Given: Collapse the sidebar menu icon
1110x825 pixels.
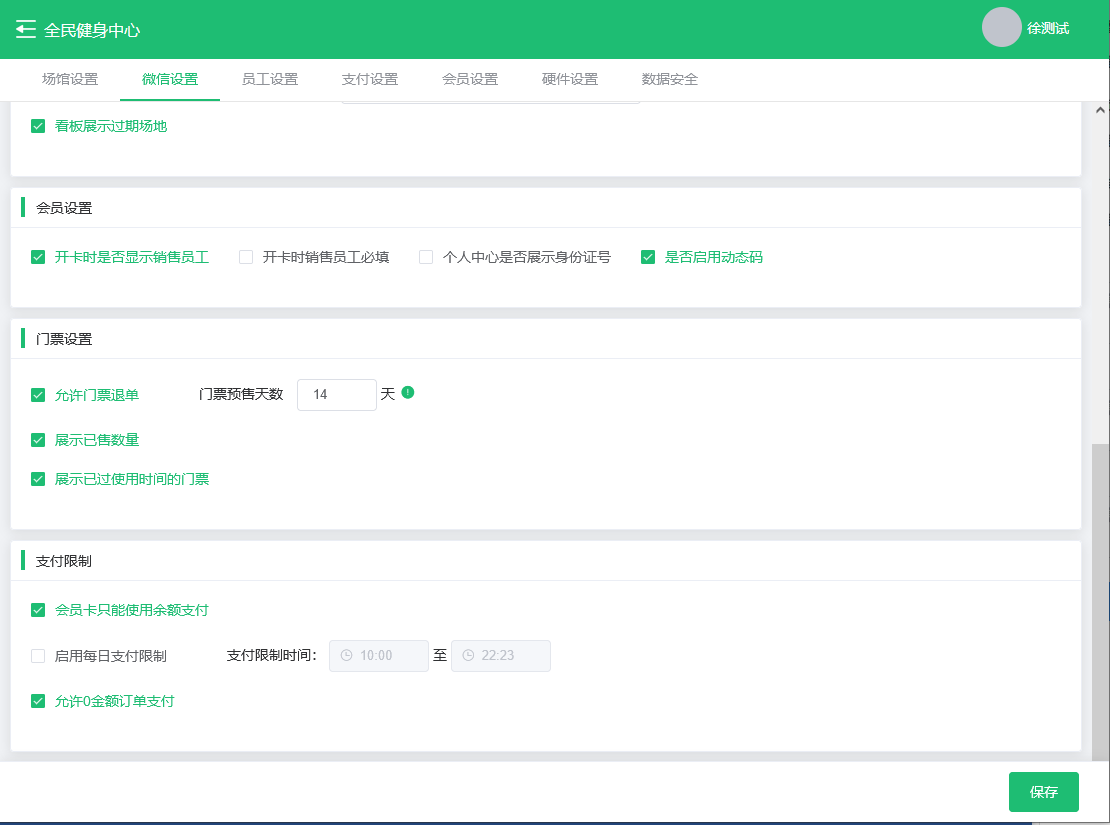Looking at the screenshot, I should pos(25,29).
